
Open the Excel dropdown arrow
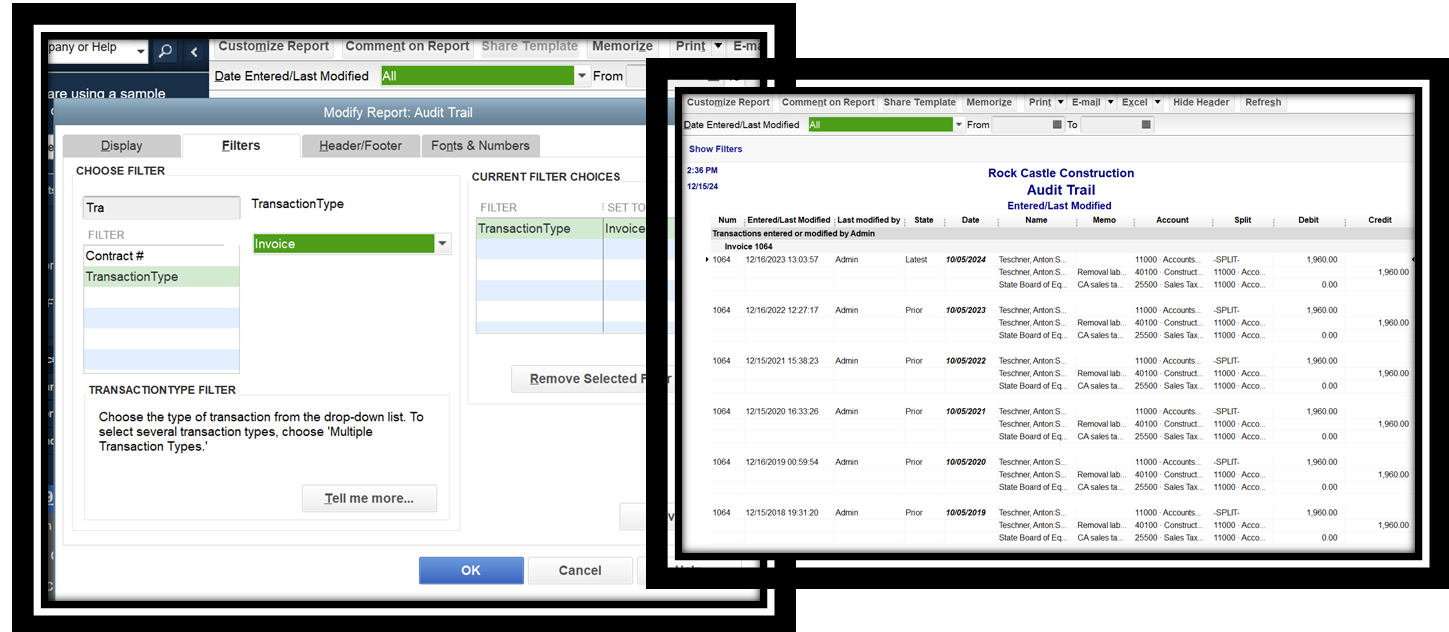click(x=1155, y=101)
